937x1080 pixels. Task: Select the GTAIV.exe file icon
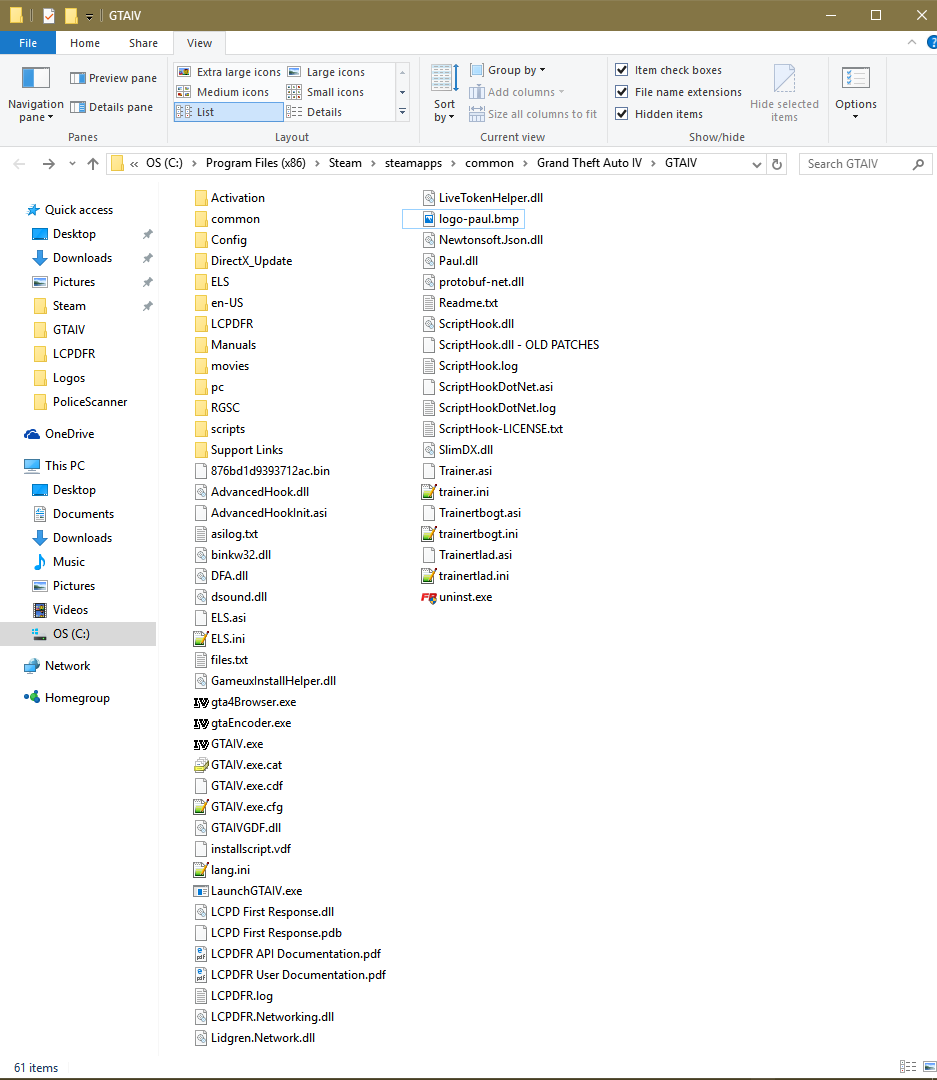click(200, 744)
